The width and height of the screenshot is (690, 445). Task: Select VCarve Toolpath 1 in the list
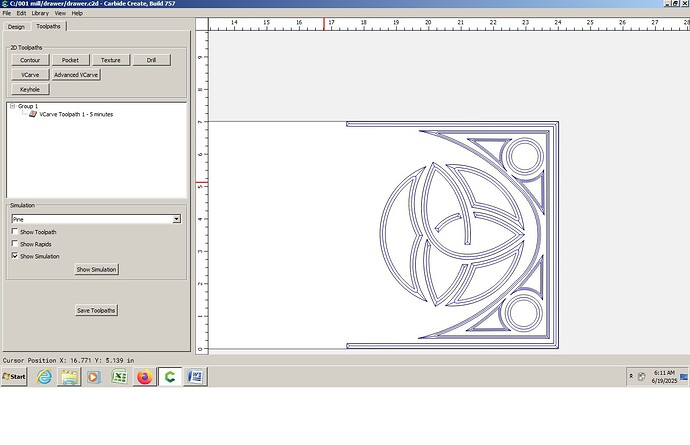click(76, 115)
